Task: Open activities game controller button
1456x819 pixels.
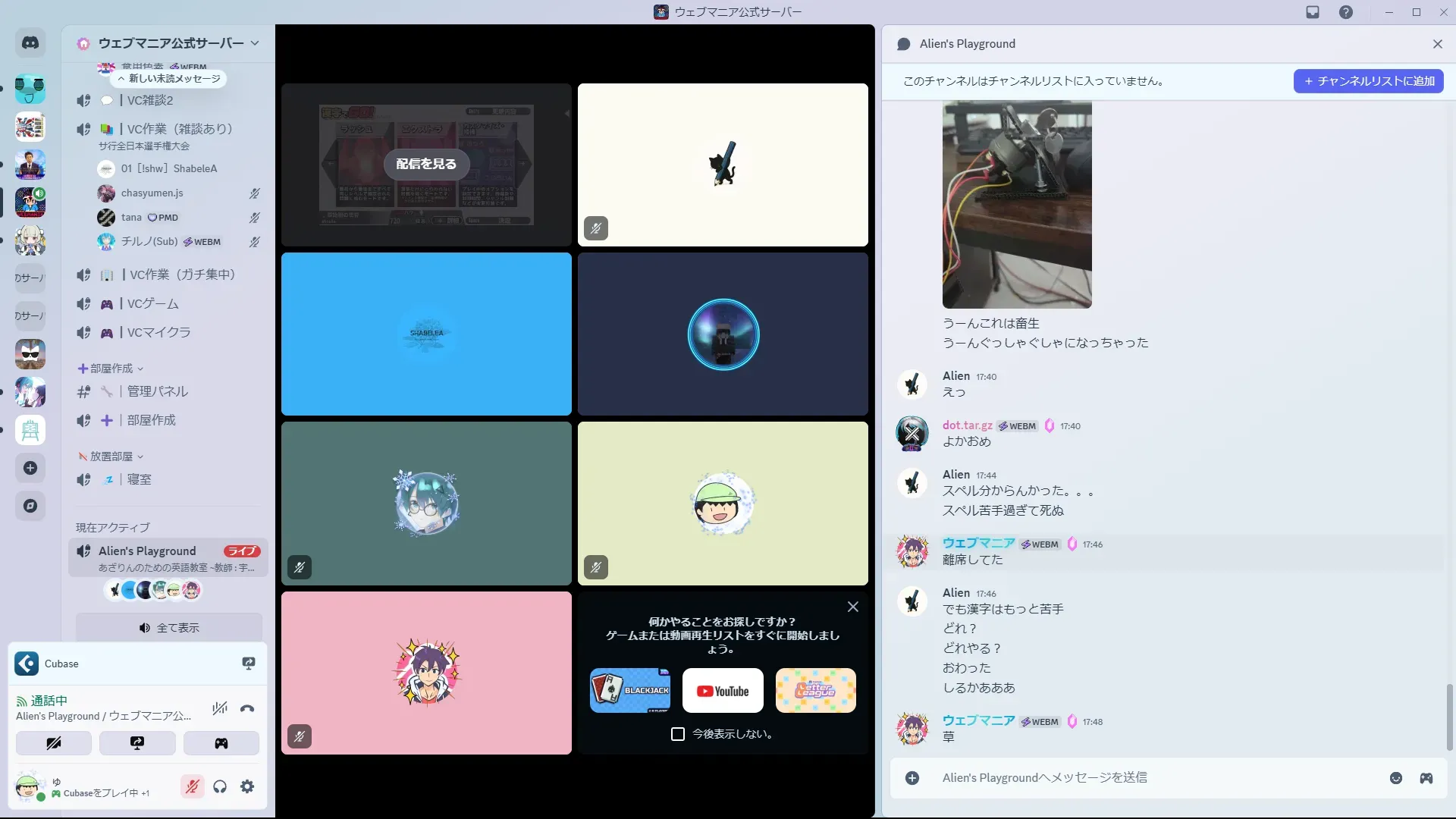Action: (x=221, y=743)
